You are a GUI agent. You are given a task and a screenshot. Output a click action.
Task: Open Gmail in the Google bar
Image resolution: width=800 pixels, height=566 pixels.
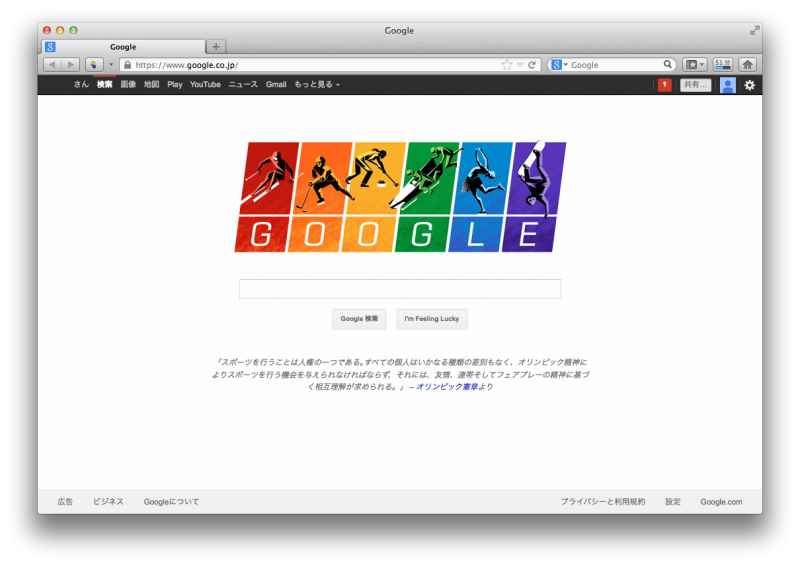click(x=276, y=84)
